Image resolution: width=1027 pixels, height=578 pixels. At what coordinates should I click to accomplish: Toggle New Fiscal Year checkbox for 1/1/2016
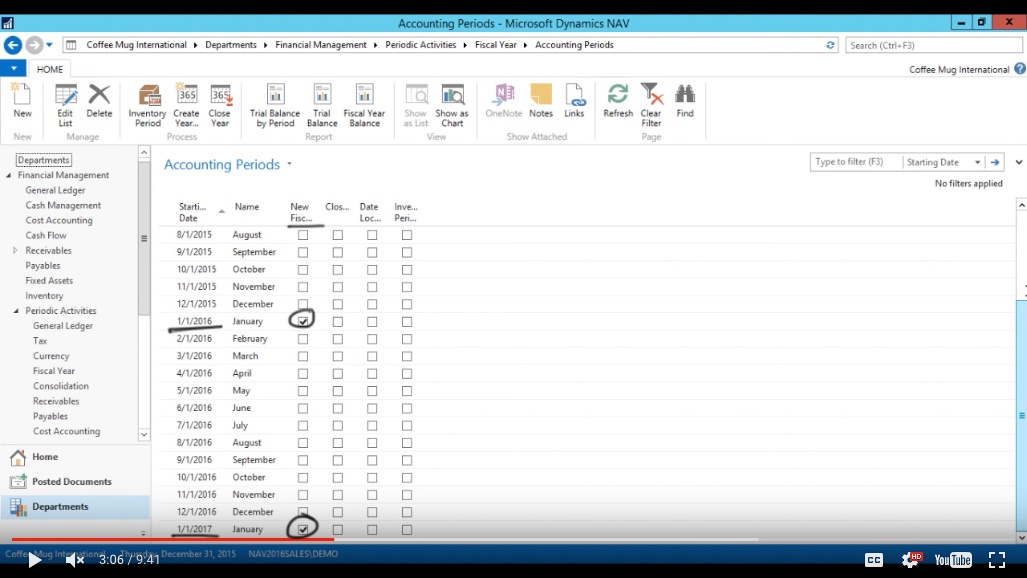coord(303,321)
